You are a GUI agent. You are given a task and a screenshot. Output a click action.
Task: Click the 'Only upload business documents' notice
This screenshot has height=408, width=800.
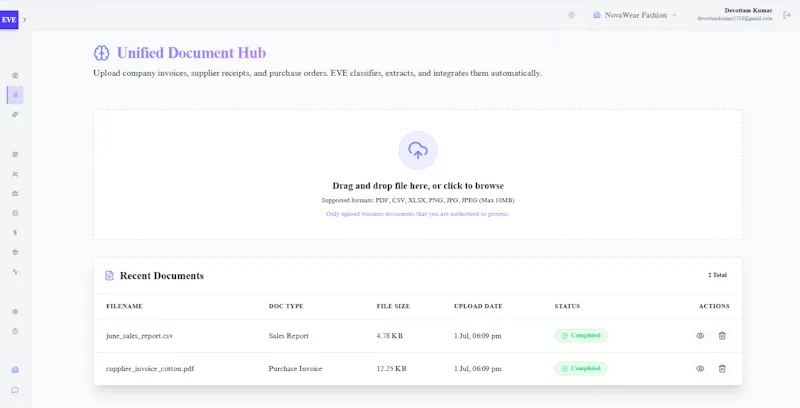click(x=418, y=214)
